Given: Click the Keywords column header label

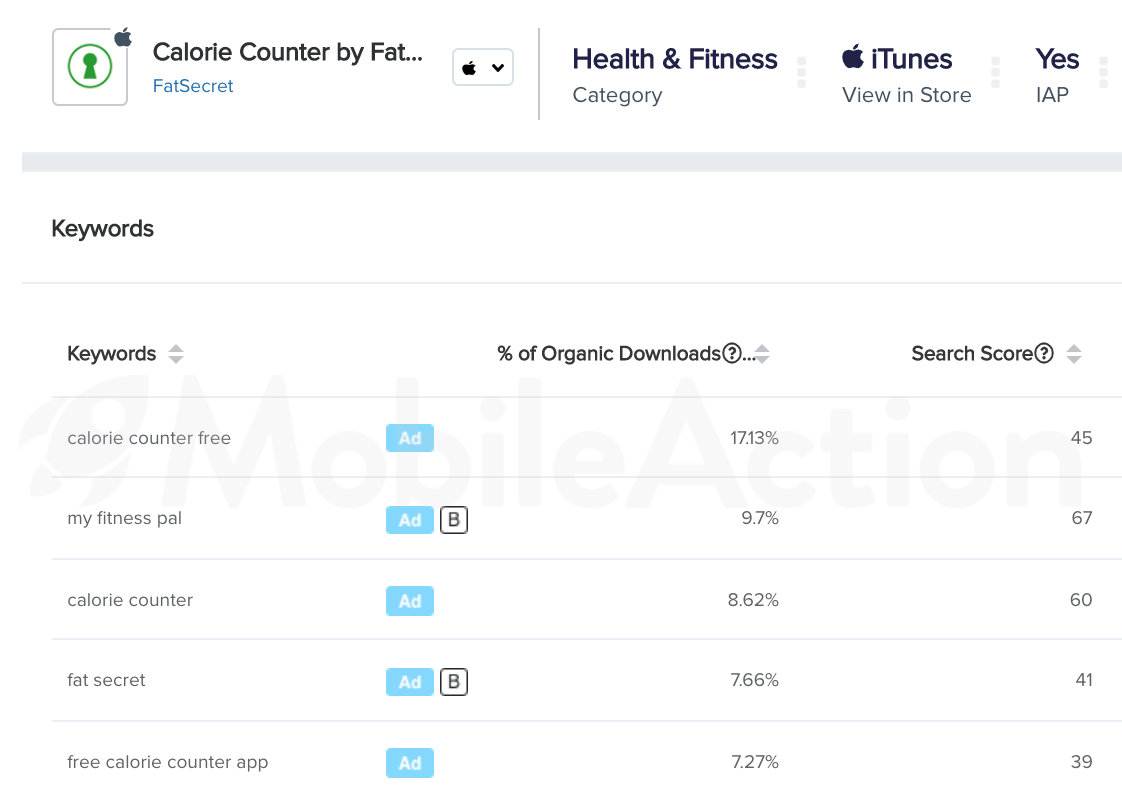Looking at the screenshot, I should point(112,354).
